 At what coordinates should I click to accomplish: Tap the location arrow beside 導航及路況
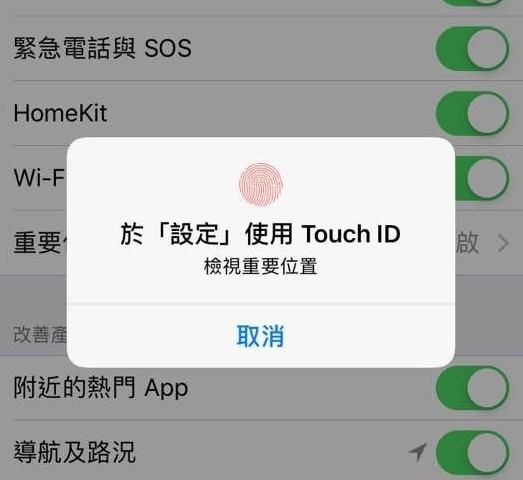click(417, 452)
